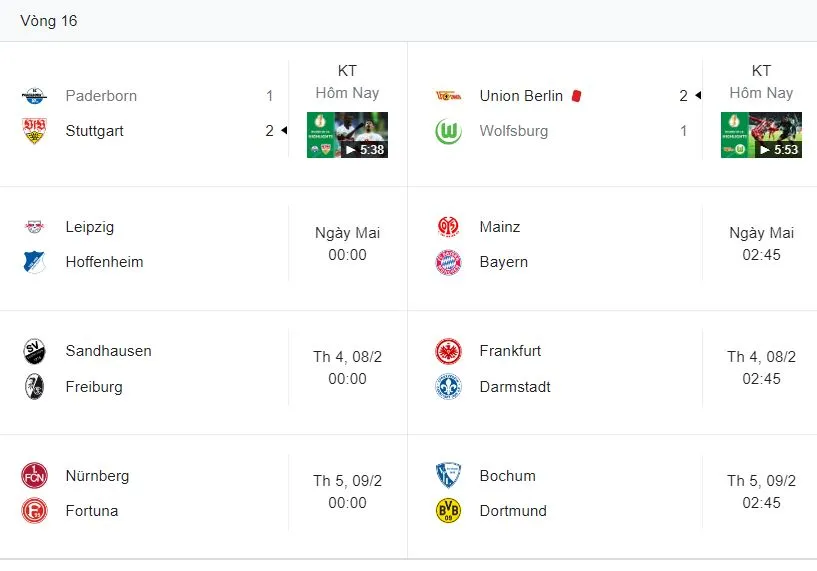
Task: Click the Nürnberg FCN crest
Action: click(34, 476)
